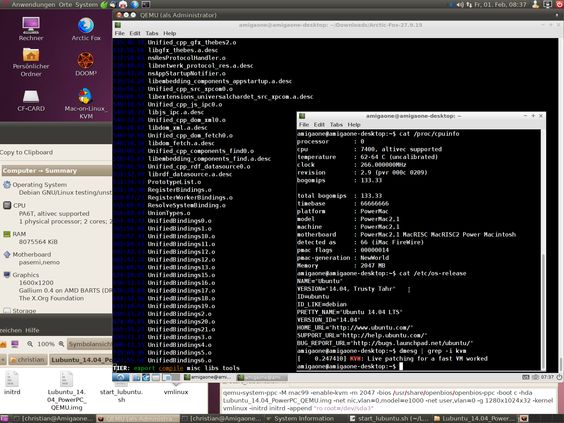
Task: Open the System menu in top panel
Action: click(x=86, y=4)
